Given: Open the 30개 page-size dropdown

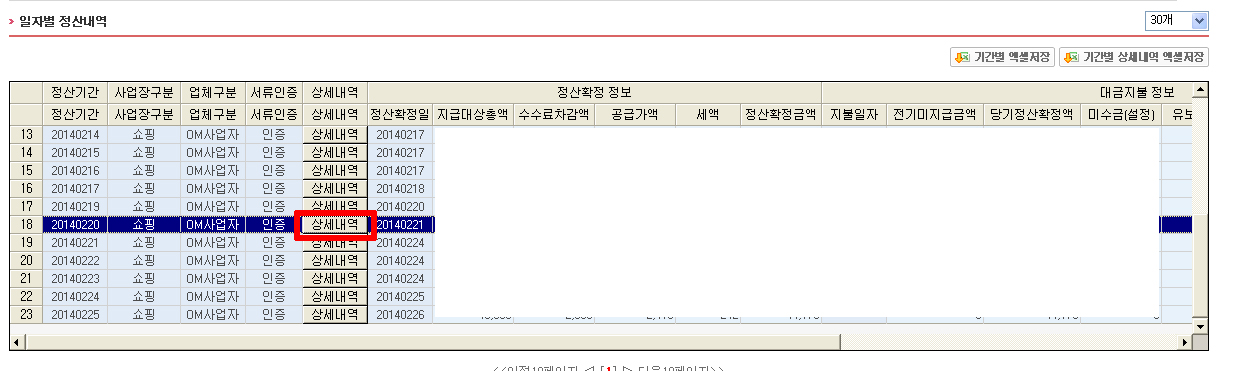Looking at the screenshot, I should [1176, 21].
